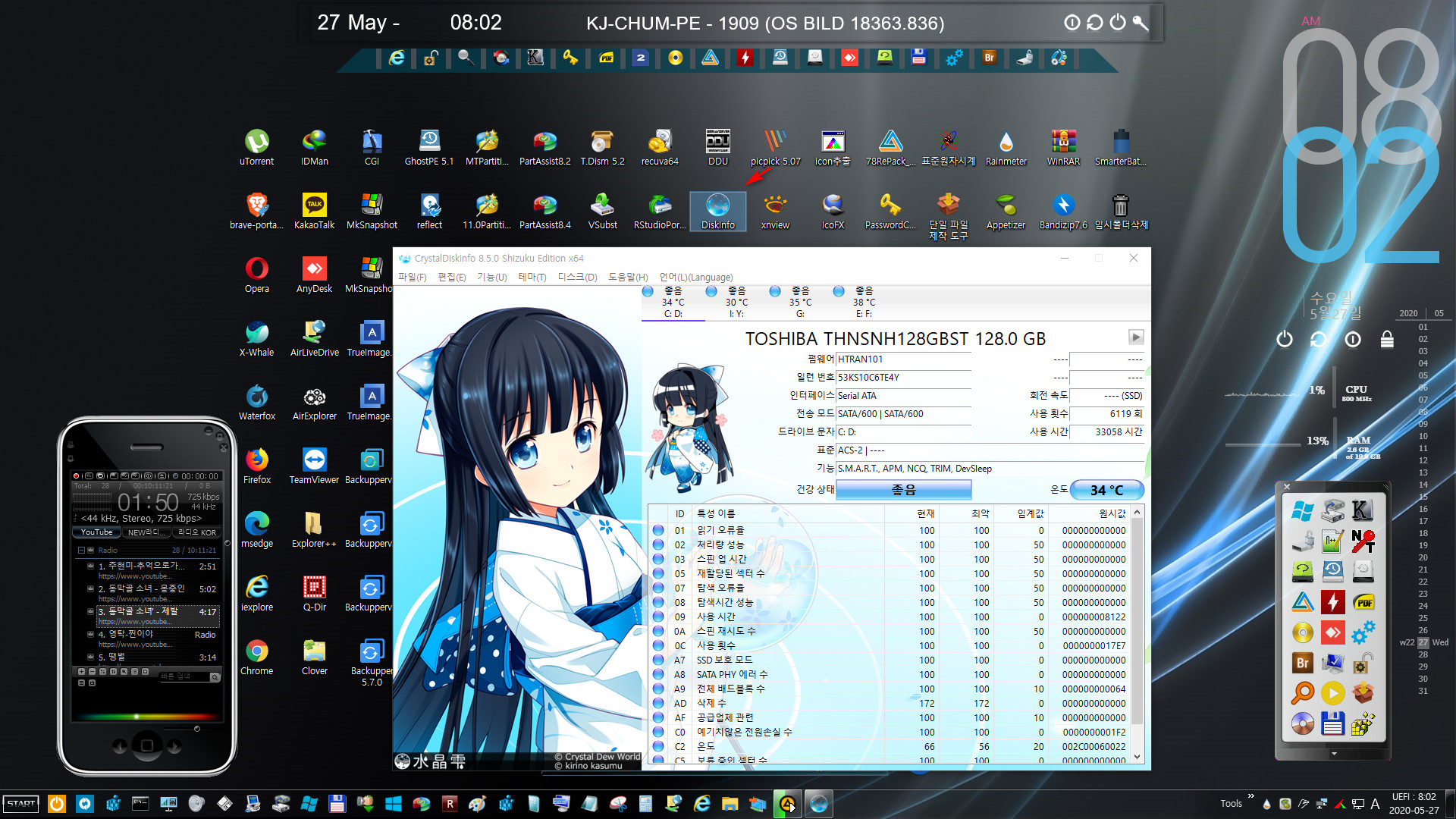Open the Bandizip7.6 desktop icon
The image size is (1456, 819).
(1063, 211)
